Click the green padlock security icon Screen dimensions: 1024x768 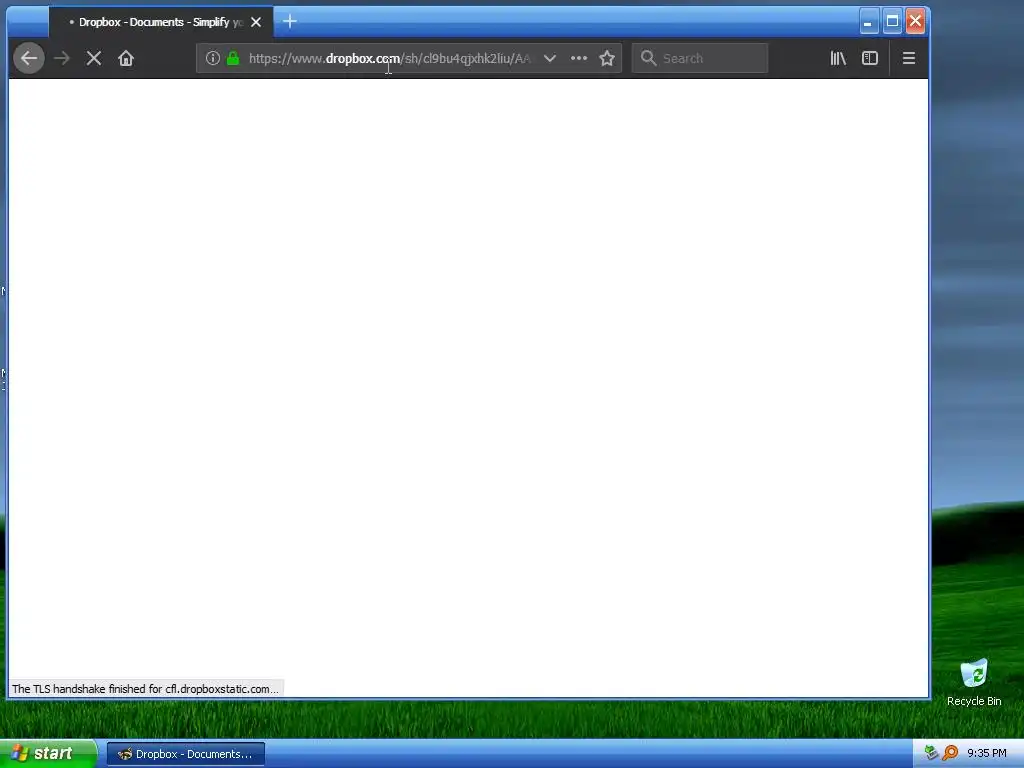tap(233, 58)
